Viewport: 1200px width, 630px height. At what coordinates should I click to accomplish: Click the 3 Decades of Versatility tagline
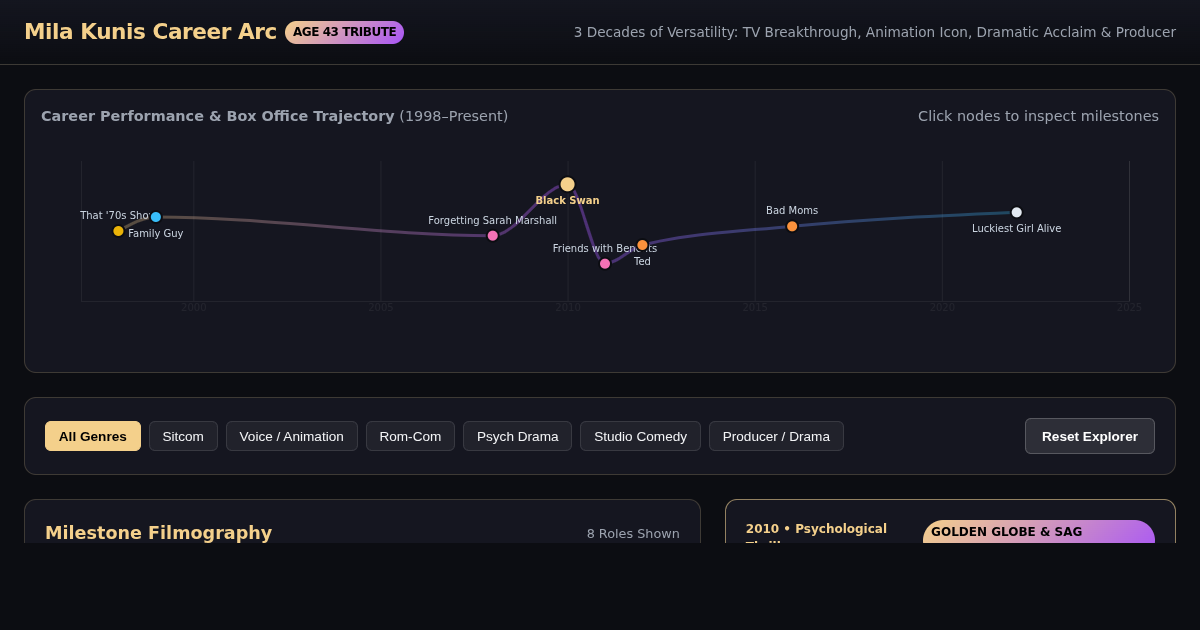pos(875,32)
